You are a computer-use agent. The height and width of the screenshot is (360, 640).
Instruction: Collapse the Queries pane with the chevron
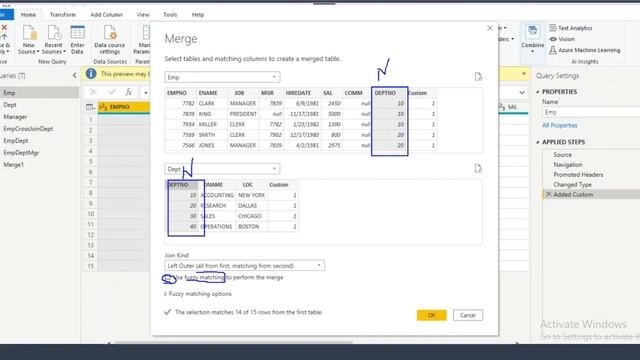tap(74, 76)
